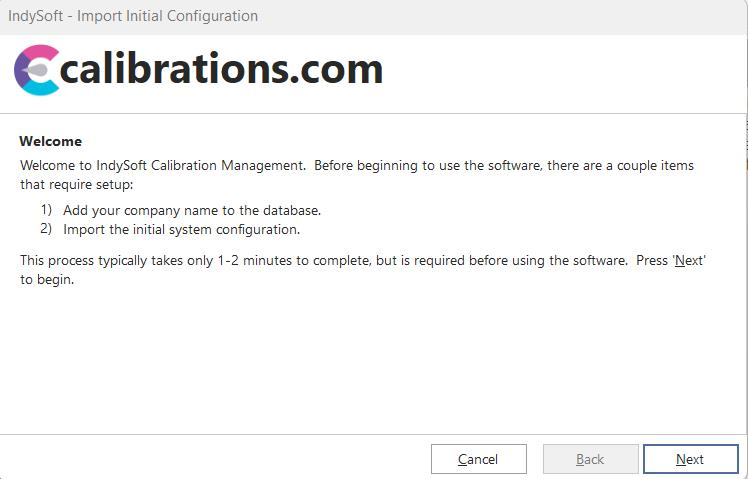
Task: Click the calibrations.com wordmark text
Action: 222,69
